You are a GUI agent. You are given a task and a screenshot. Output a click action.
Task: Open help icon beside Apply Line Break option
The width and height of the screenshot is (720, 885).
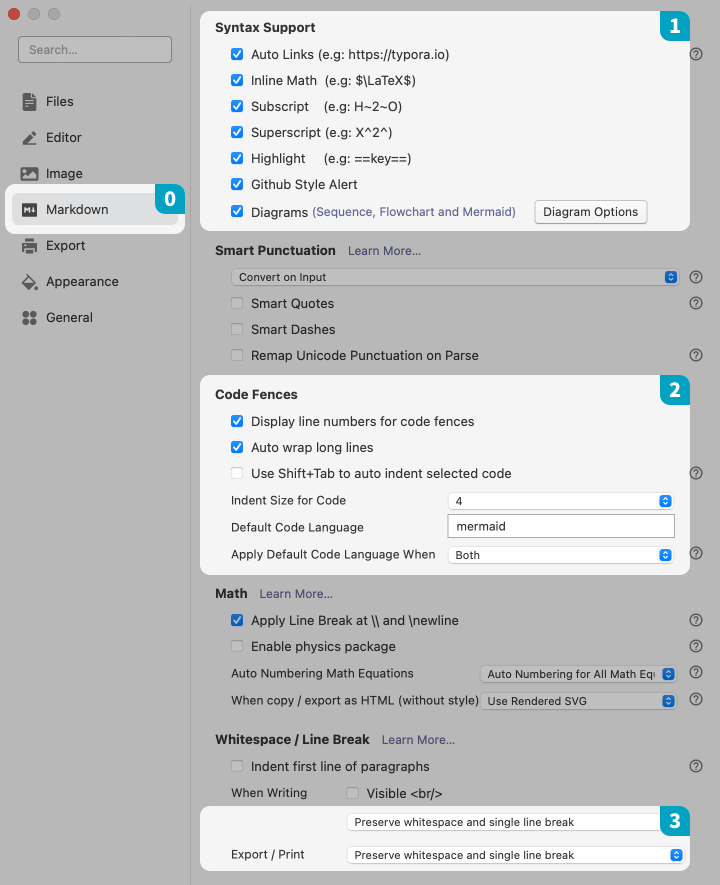[696, 620]
